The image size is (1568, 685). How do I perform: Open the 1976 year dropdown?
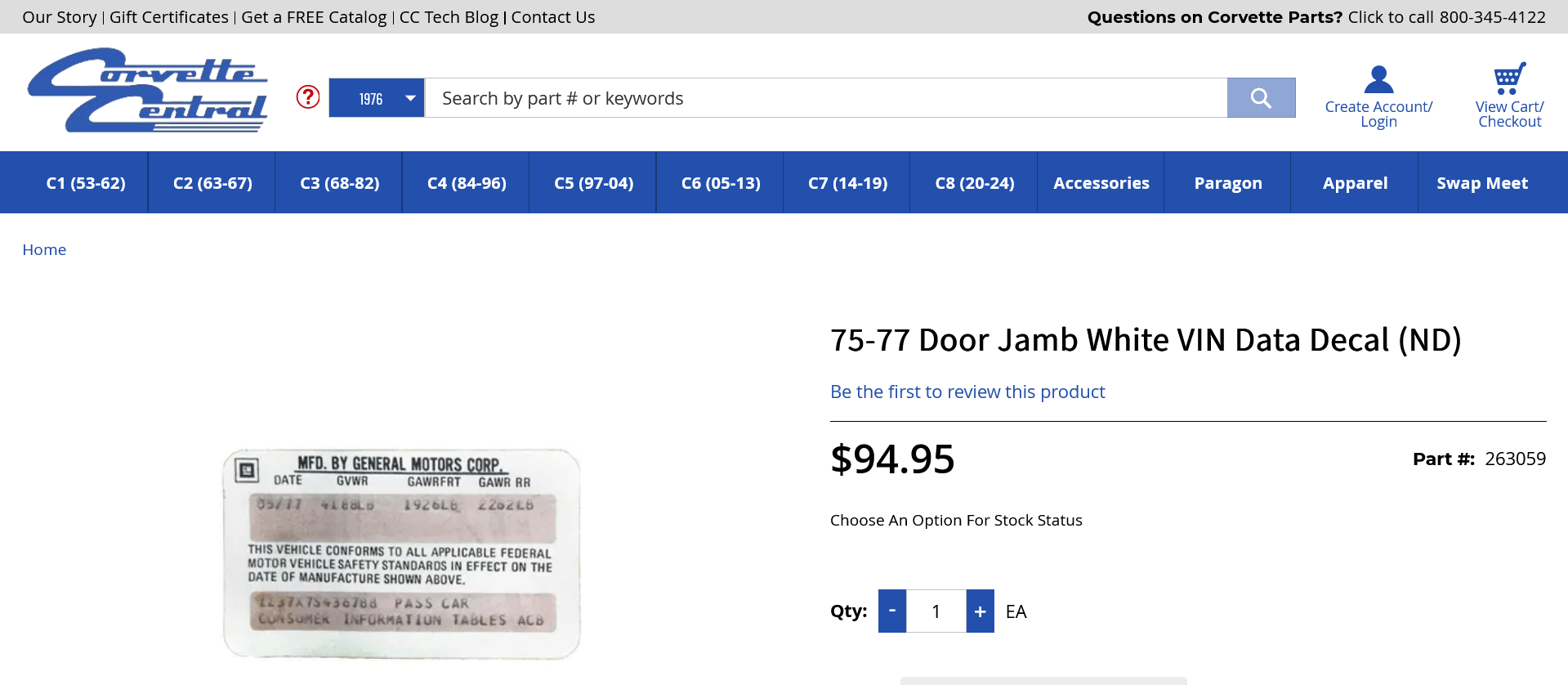(x=377, y=98)
